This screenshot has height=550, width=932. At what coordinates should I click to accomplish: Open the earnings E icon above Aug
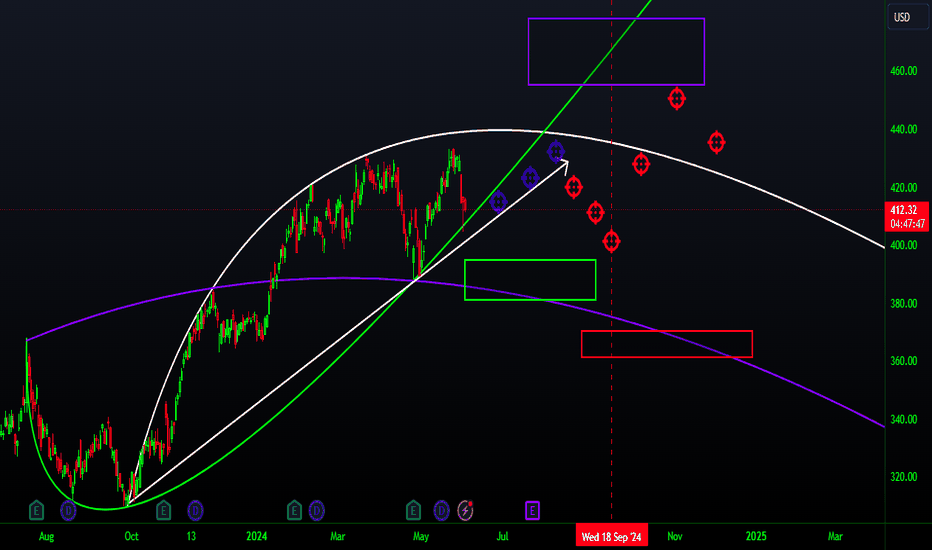click(36, 510)
